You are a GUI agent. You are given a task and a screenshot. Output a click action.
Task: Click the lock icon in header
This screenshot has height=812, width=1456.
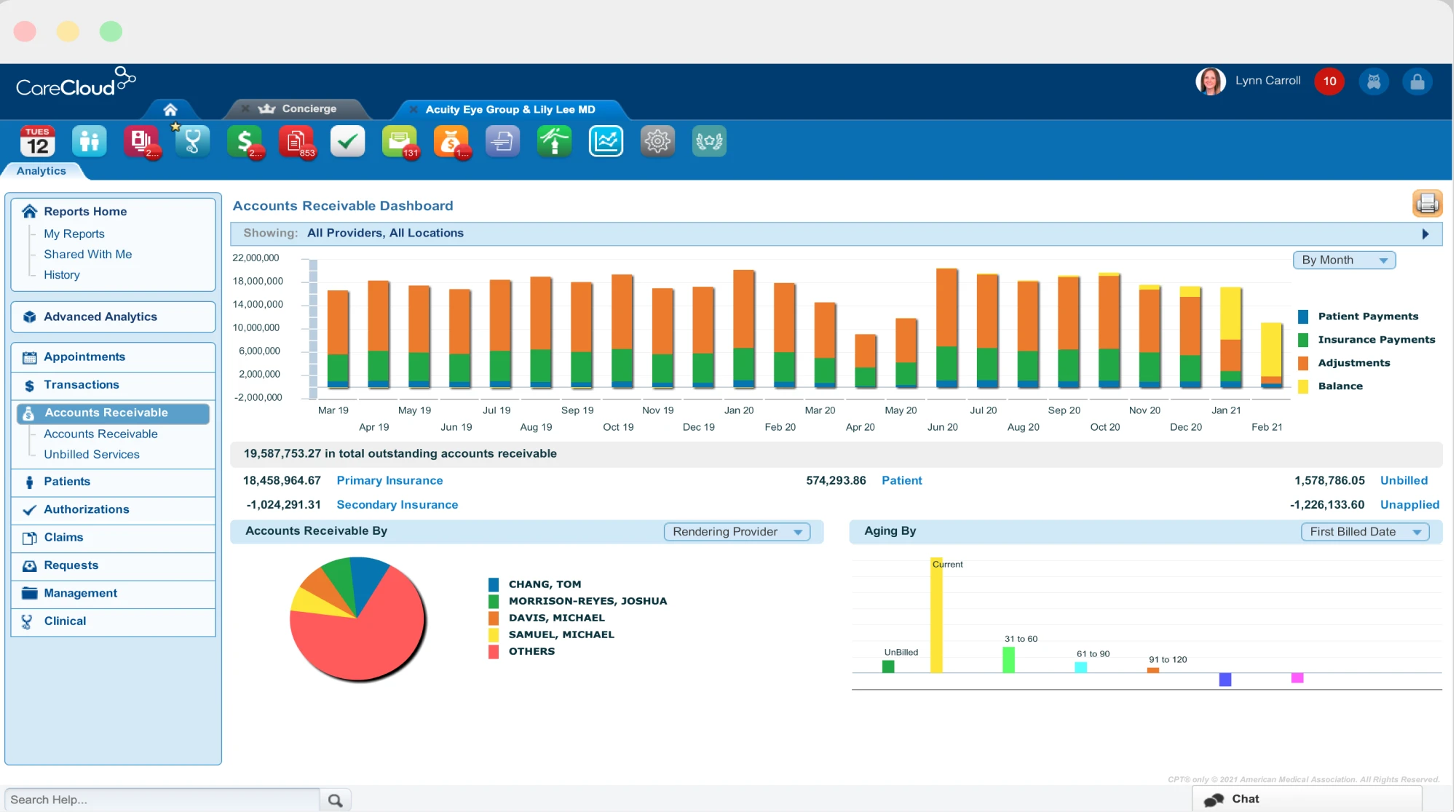pos(1417,81)
